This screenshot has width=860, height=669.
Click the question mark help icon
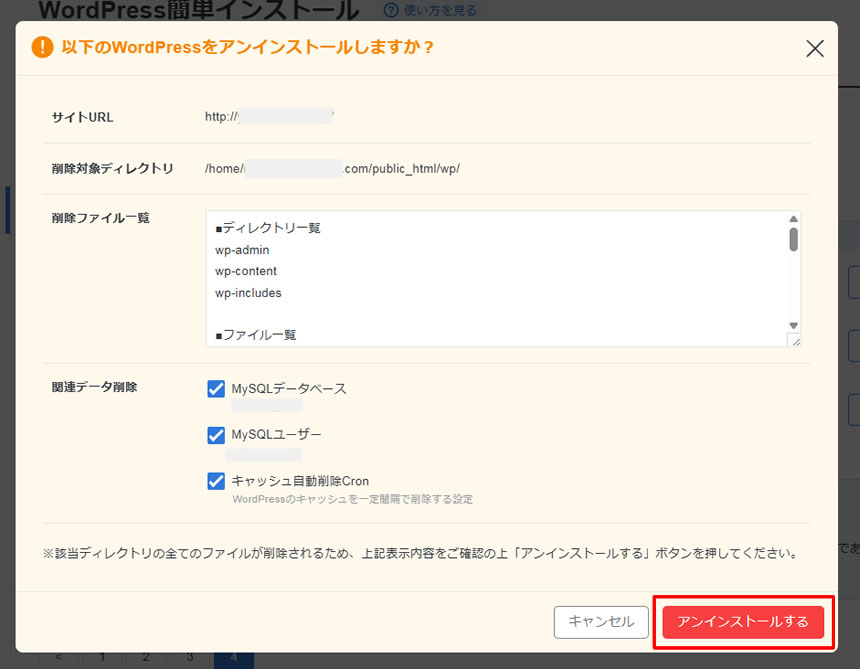tap(390, 10)
